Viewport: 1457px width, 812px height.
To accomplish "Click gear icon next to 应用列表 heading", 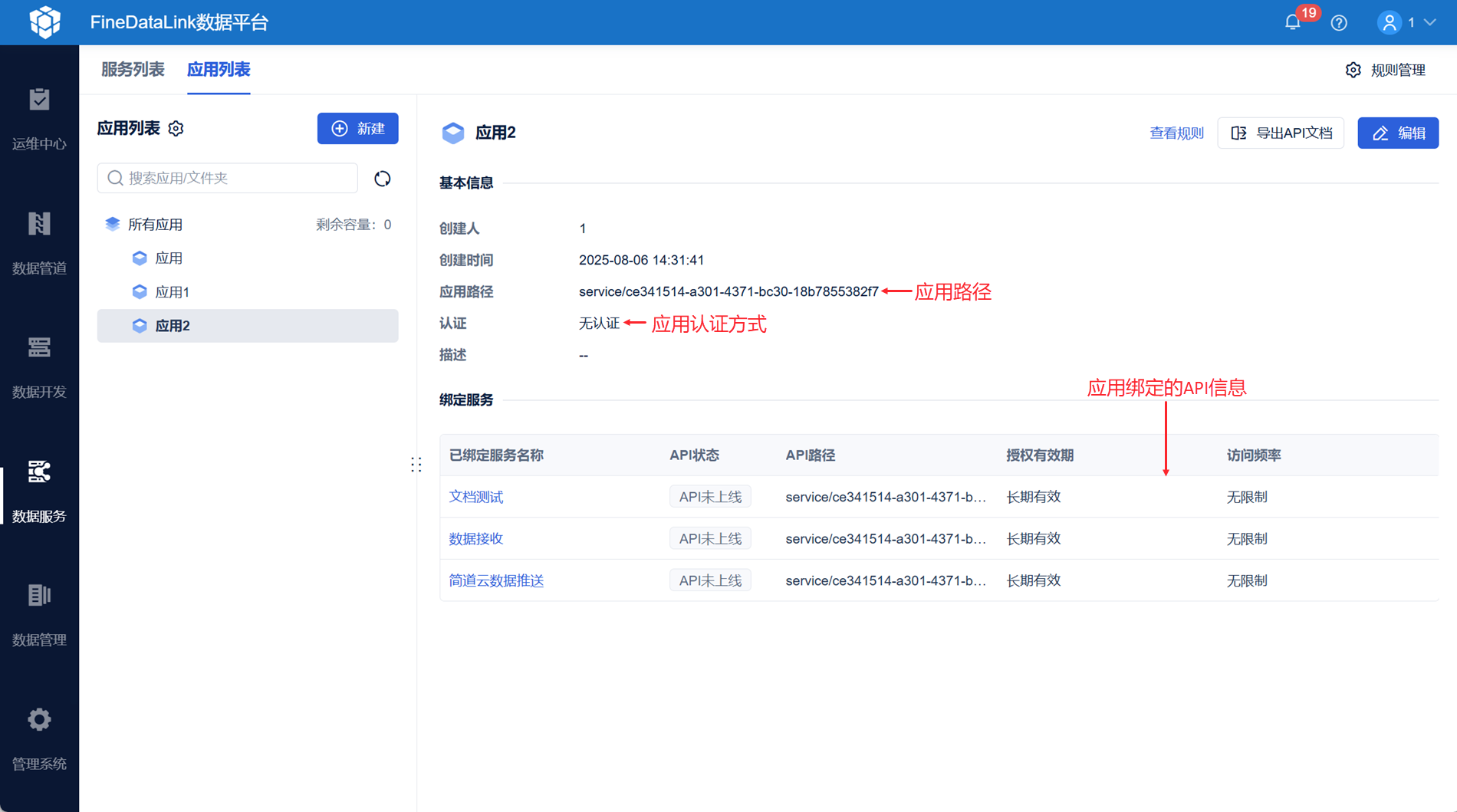I will (x=176, y=129).
